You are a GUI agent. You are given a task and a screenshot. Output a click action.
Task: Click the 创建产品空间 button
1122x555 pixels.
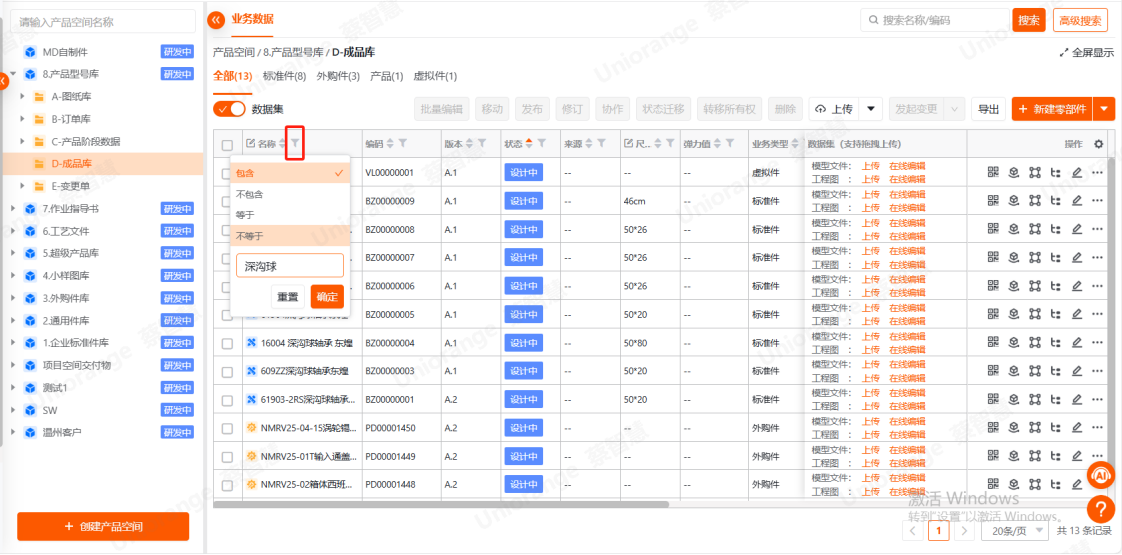103,526
